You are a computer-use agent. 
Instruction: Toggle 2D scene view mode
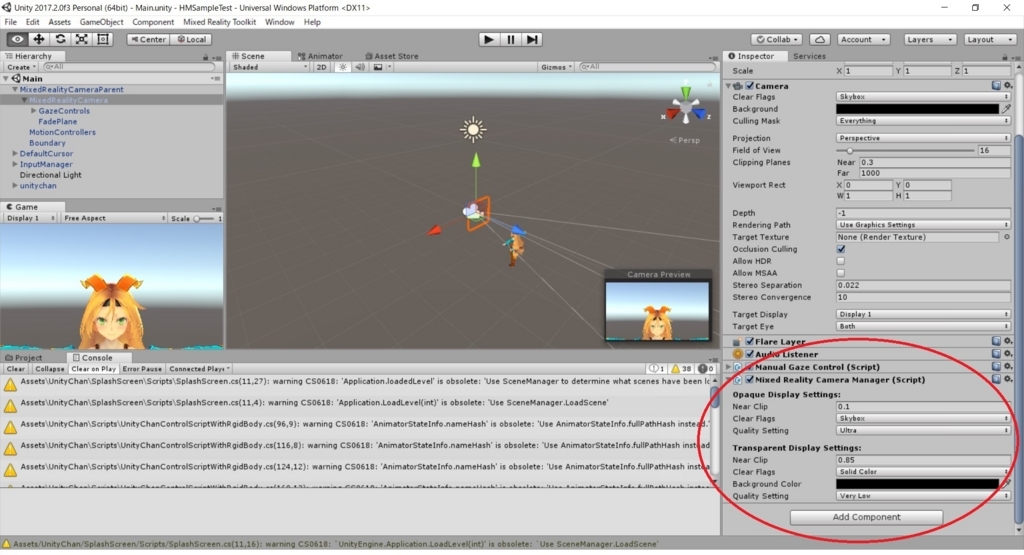point(321,67)
